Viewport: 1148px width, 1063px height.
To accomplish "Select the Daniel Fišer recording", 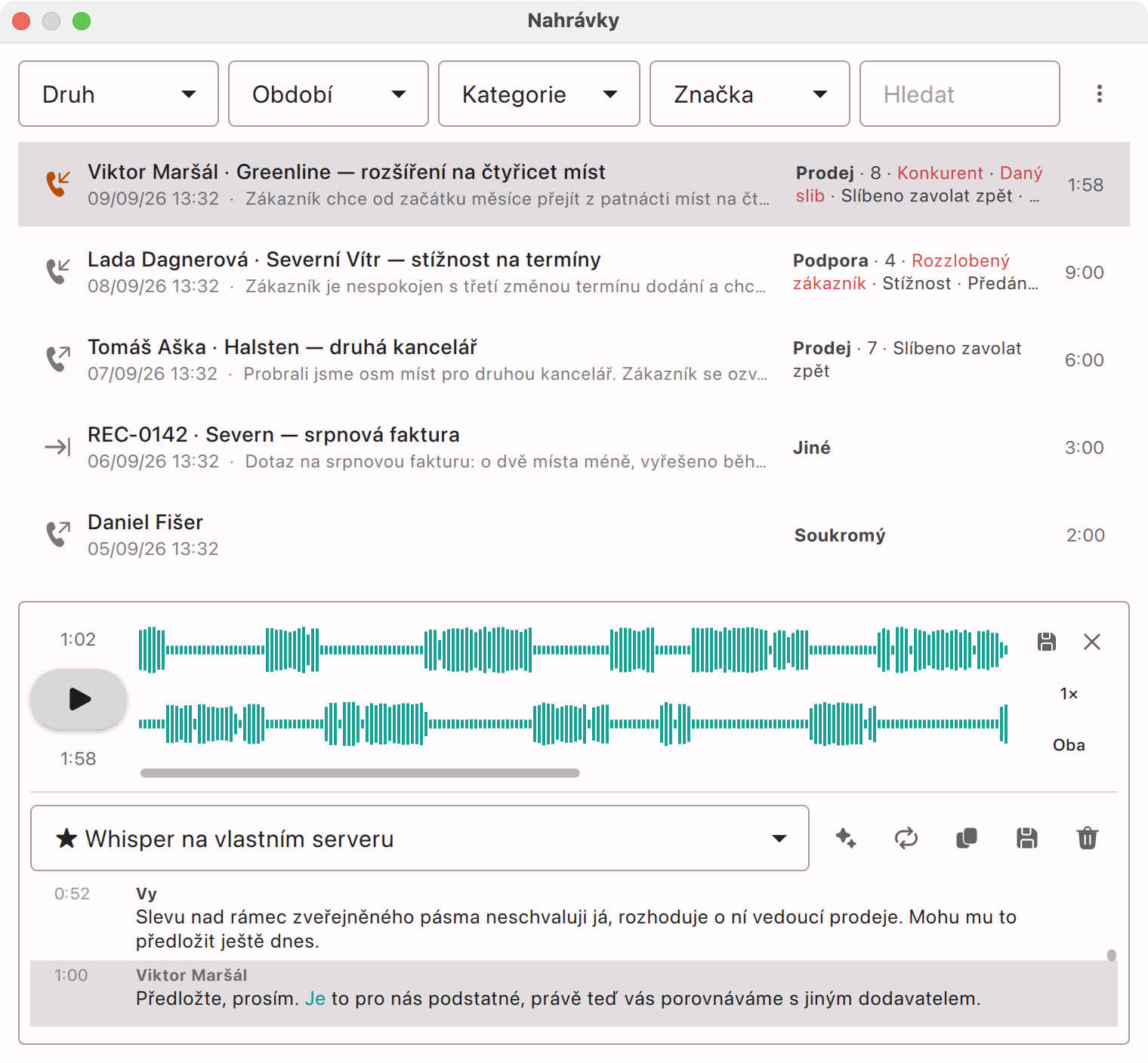I will [574, 535].
